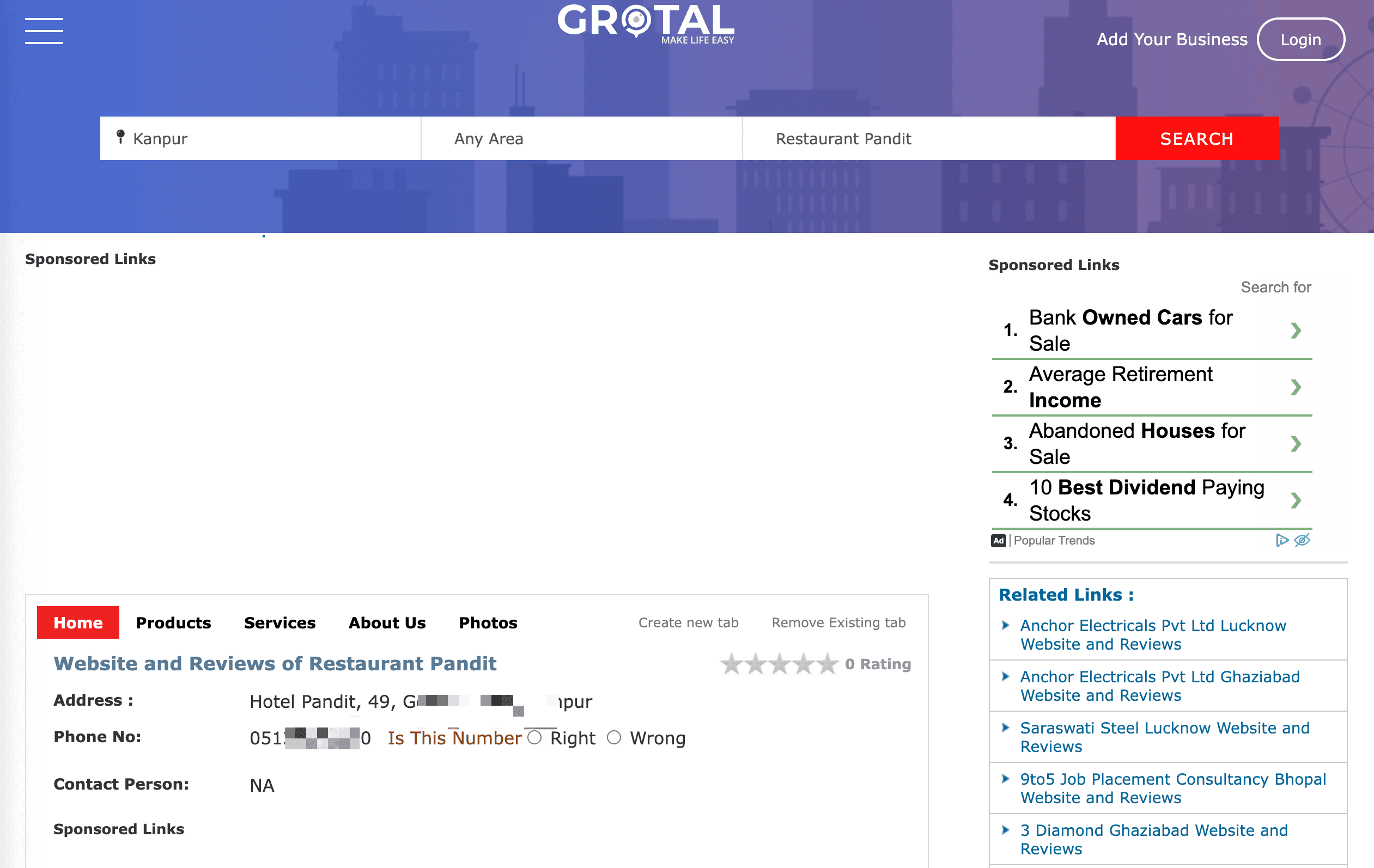
Task: Expand 10 Best Dividend Paying Stocks chevron
Action: (1296, 501)
